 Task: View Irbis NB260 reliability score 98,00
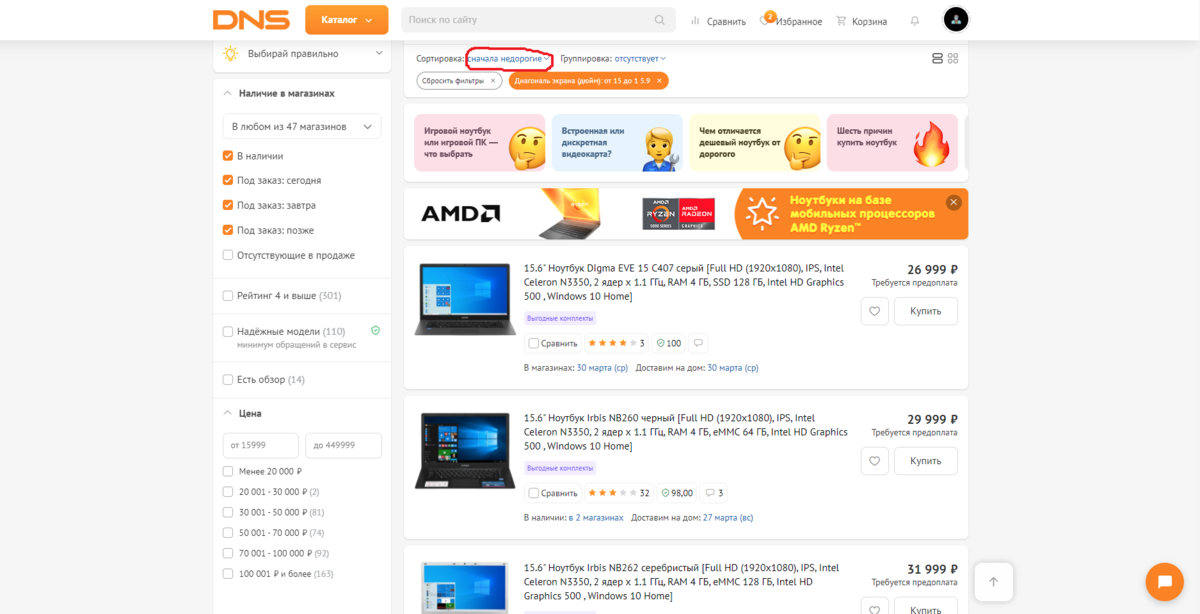[x=677, y=493]
